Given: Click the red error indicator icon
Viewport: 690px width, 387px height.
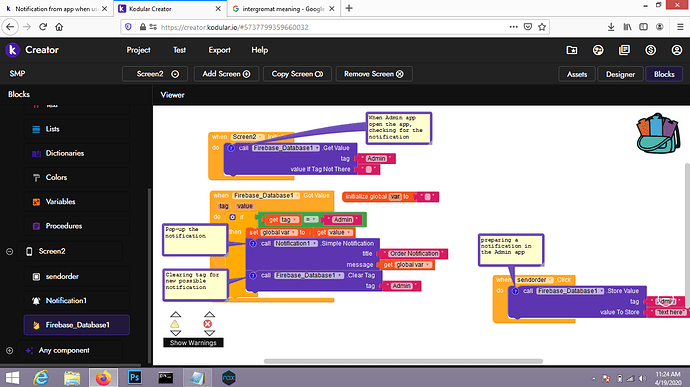Looking at the screenshot, I should (208, 324).
